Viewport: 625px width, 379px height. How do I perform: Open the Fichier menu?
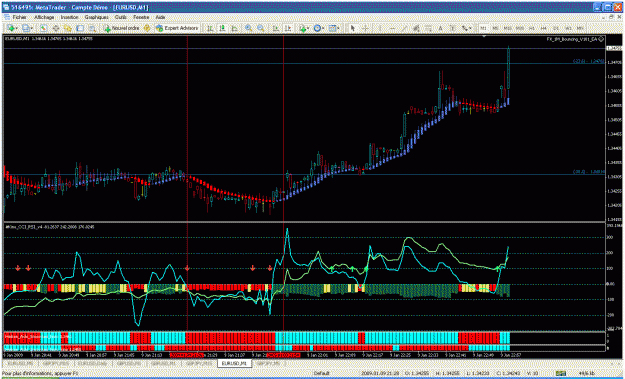click(20, 18)
